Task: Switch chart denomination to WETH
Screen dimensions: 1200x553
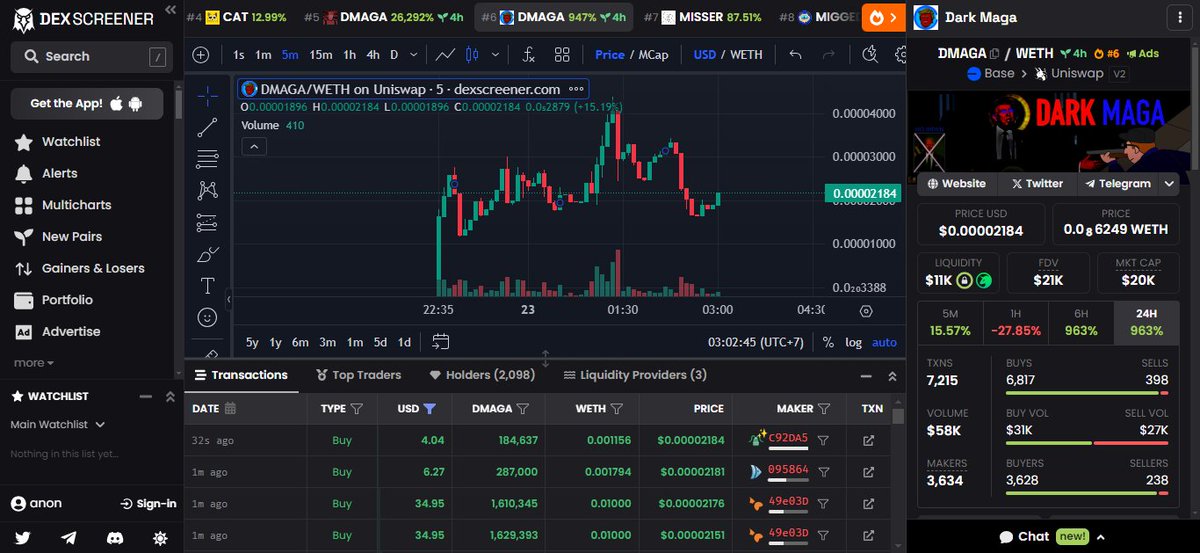Action: coord(746,54)
